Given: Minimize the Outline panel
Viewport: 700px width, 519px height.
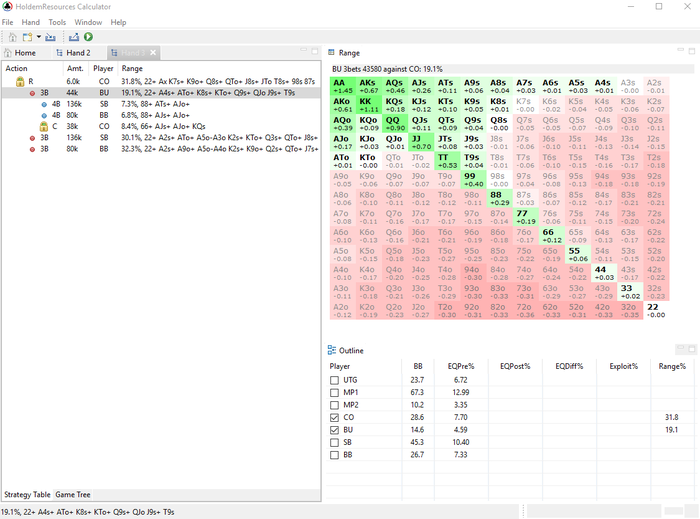Looking at the screenshot, I should coord(680,348).
